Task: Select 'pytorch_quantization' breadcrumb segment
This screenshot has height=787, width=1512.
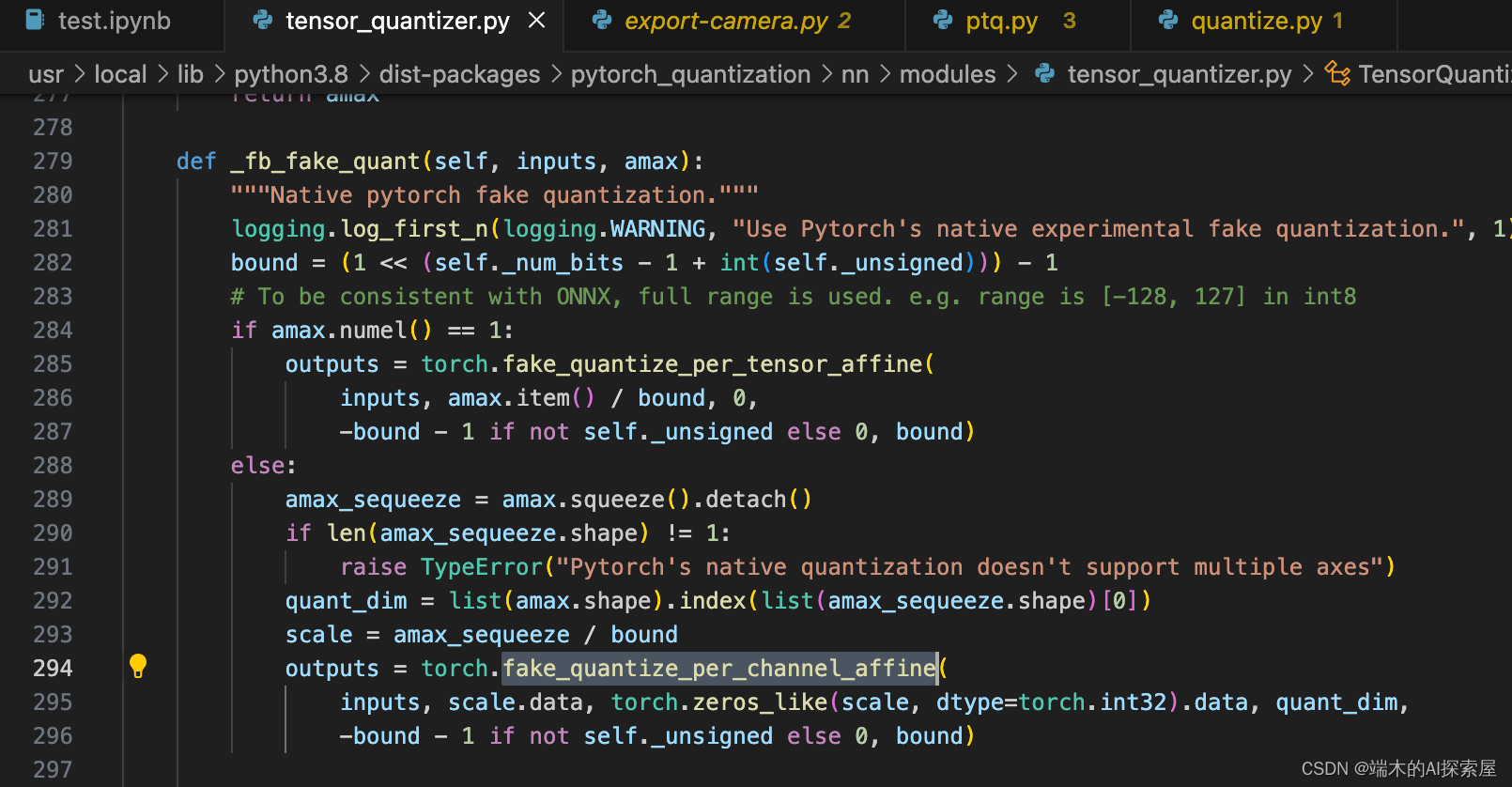Action: [690, 74]
